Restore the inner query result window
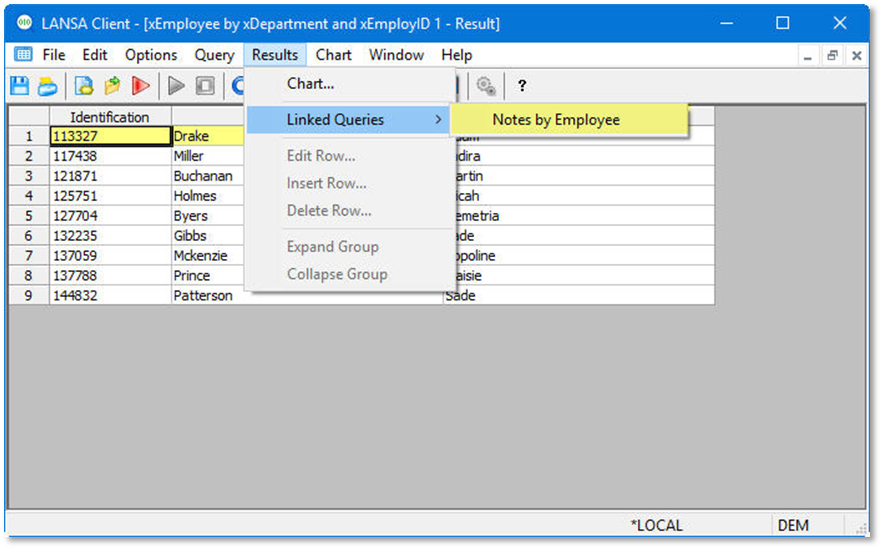Image resolution: width=882 pixels, height=549 pixels. coord(832,56)
